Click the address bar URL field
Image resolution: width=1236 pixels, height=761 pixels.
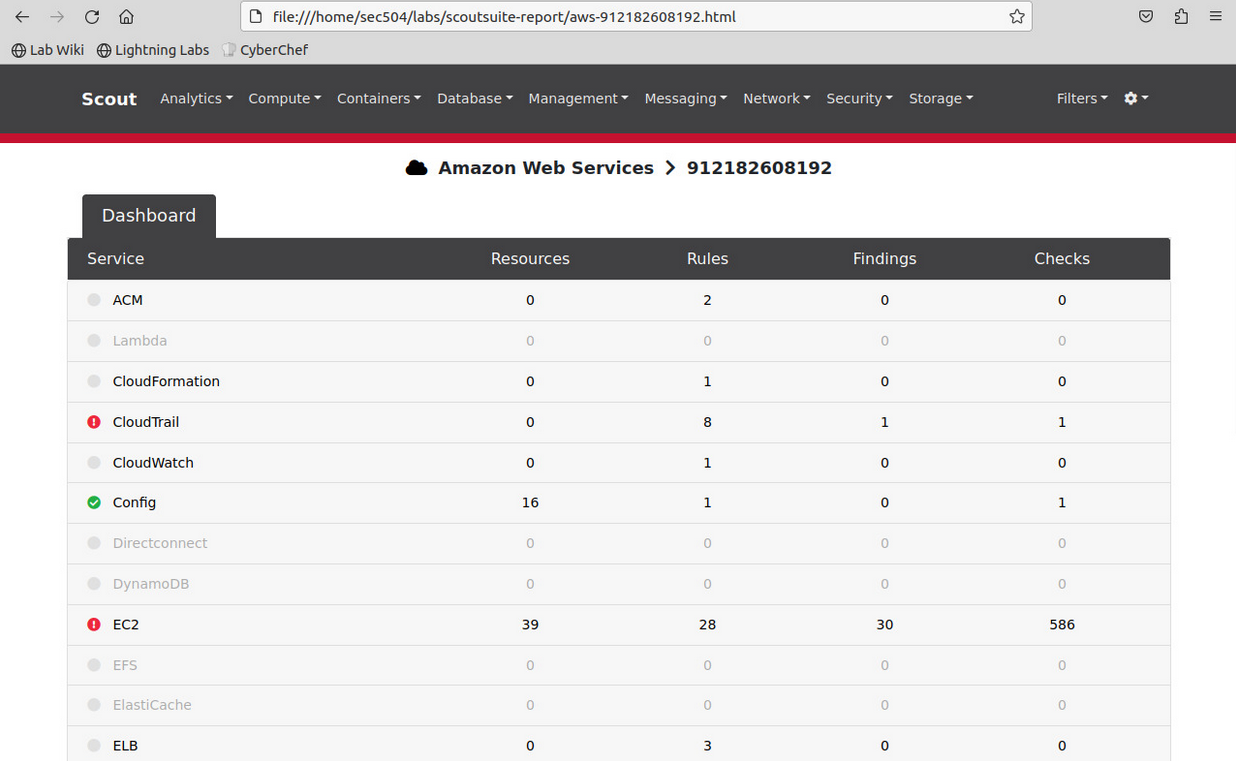click(x=634, y=16)
